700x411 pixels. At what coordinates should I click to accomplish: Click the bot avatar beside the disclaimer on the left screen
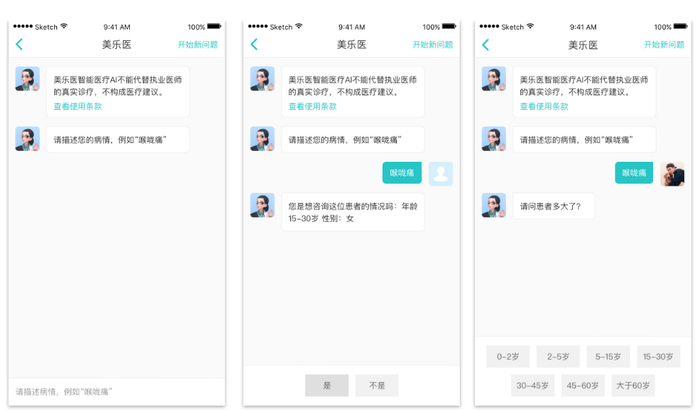click(x=27, y=79)
